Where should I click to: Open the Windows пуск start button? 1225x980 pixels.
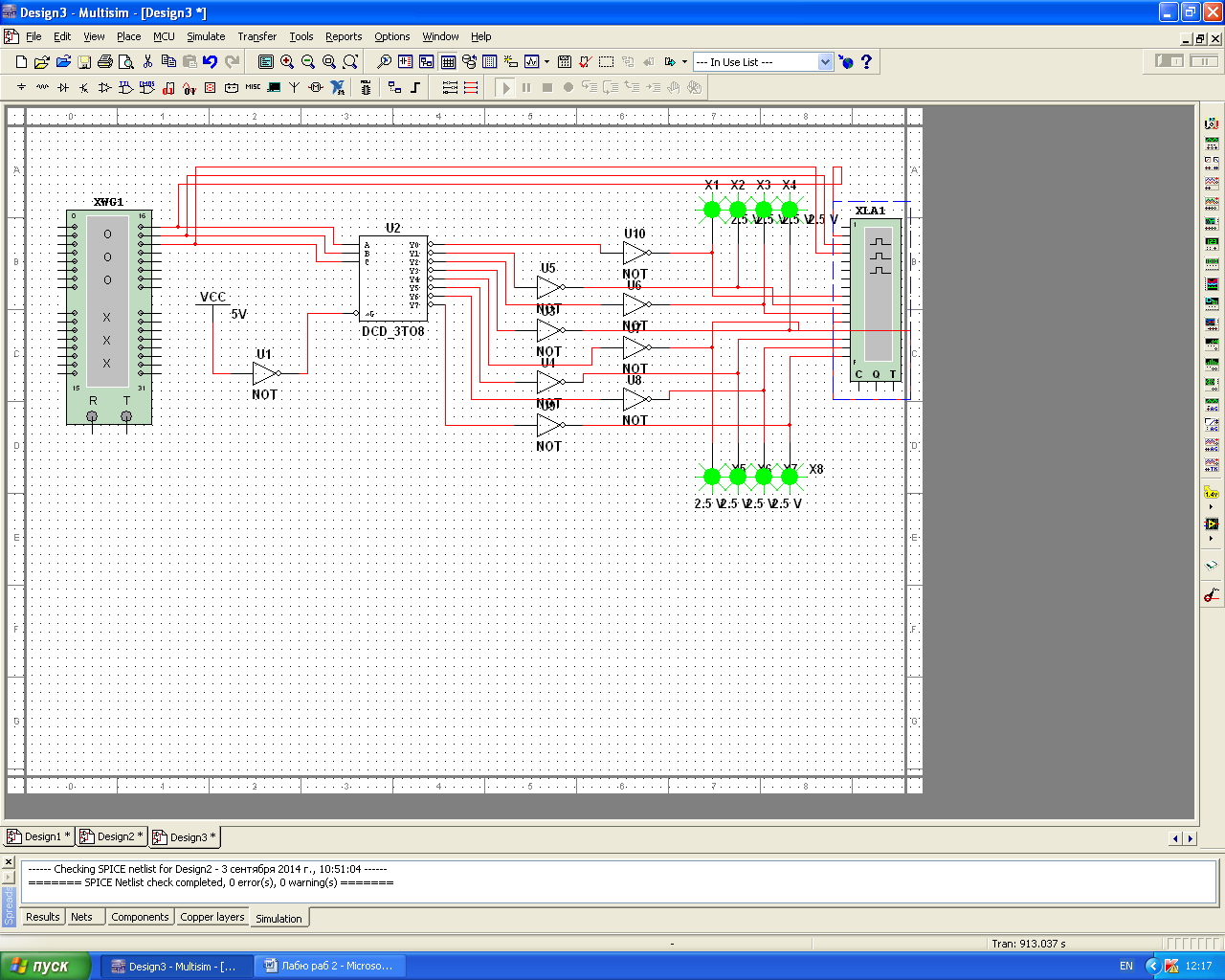(x=46, y=966)
